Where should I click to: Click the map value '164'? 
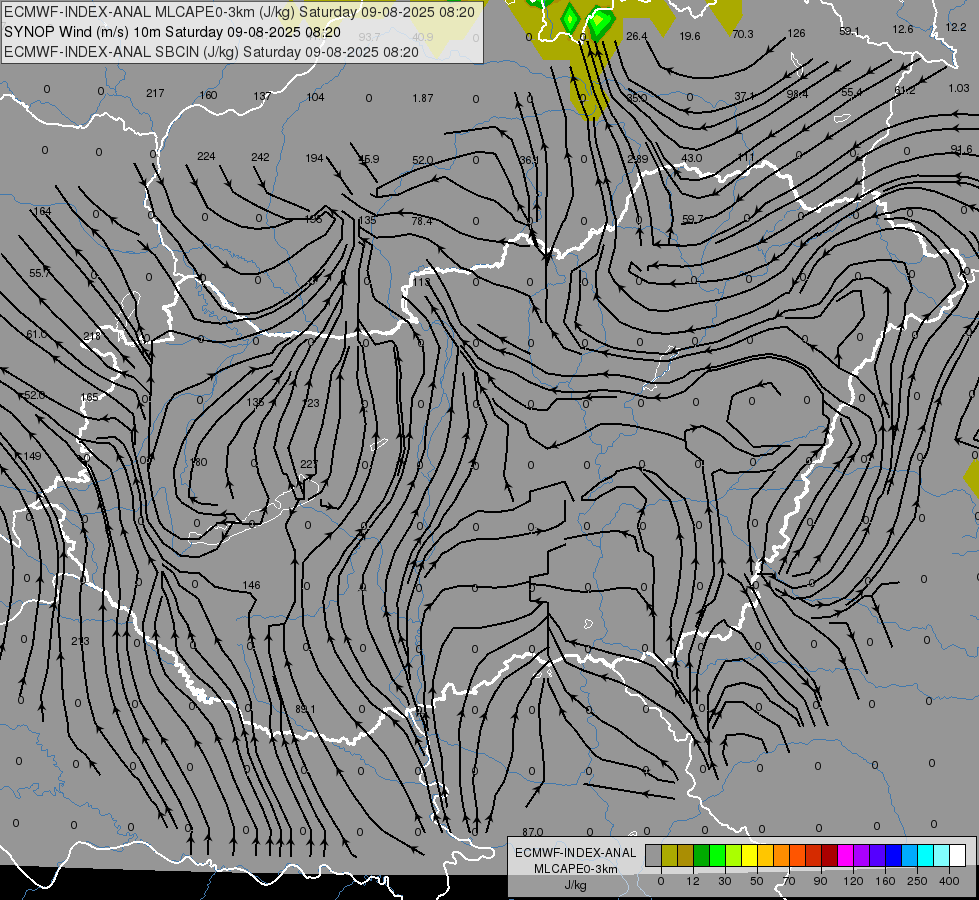pos(42,211)
